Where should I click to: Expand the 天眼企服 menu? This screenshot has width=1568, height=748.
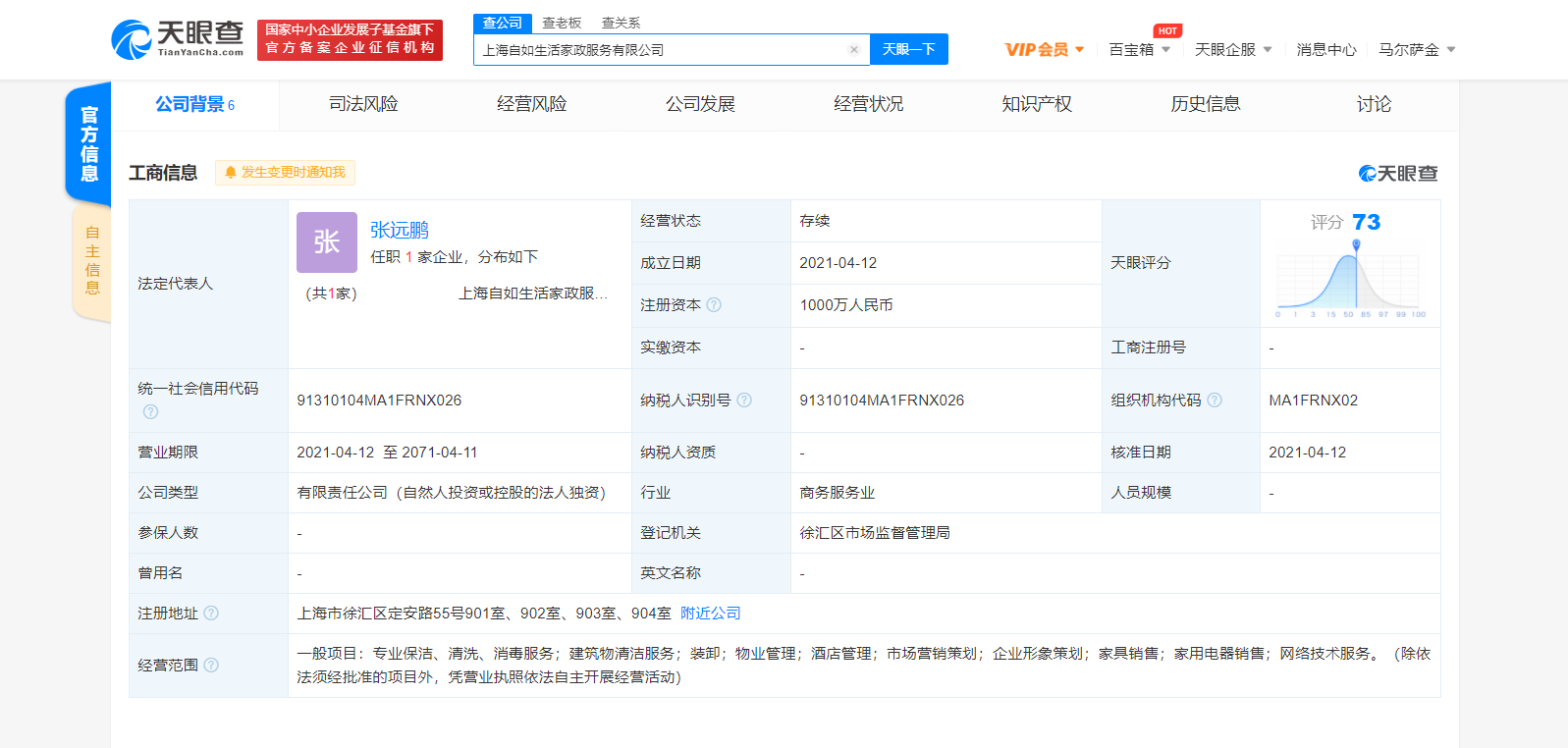1233,49
